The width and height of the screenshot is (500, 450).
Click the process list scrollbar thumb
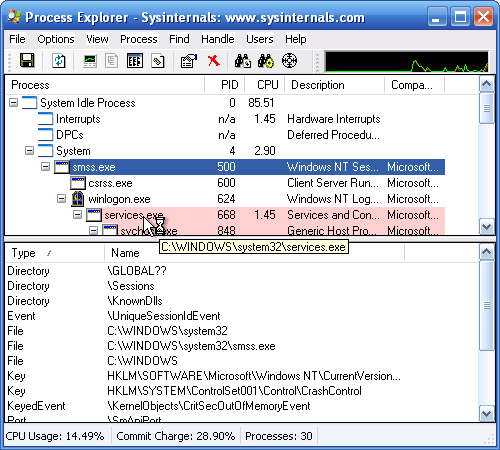click(x=487, y=108)
